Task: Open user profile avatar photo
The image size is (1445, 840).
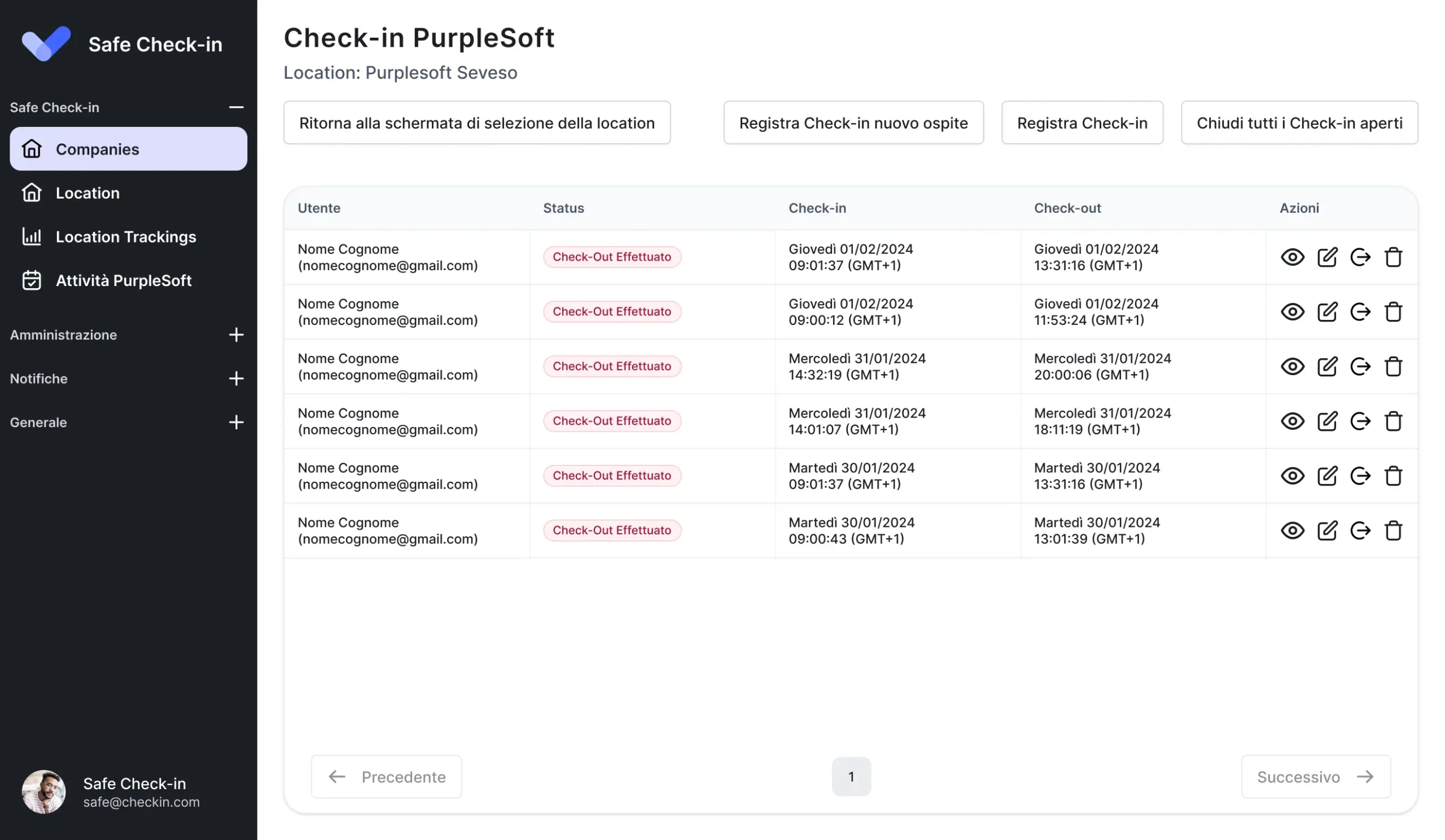Action: [x=43, y=791]
